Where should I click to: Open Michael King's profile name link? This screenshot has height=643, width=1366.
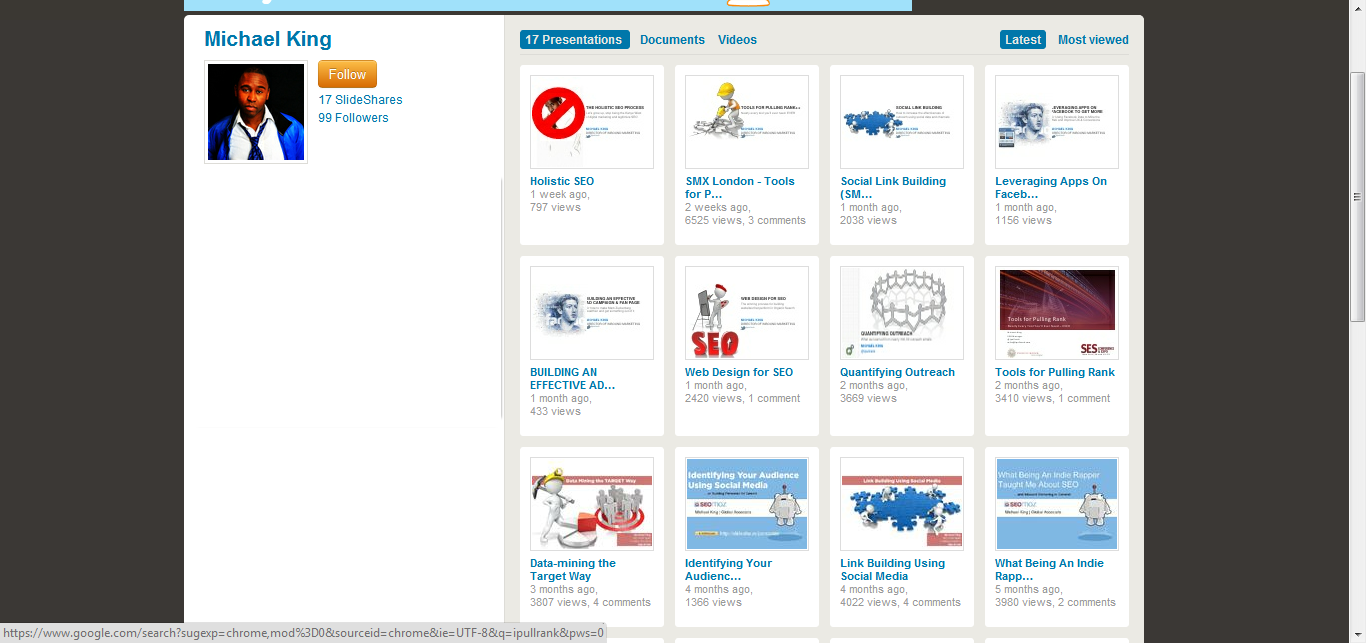pyautogui.click(x=268, y=39)
